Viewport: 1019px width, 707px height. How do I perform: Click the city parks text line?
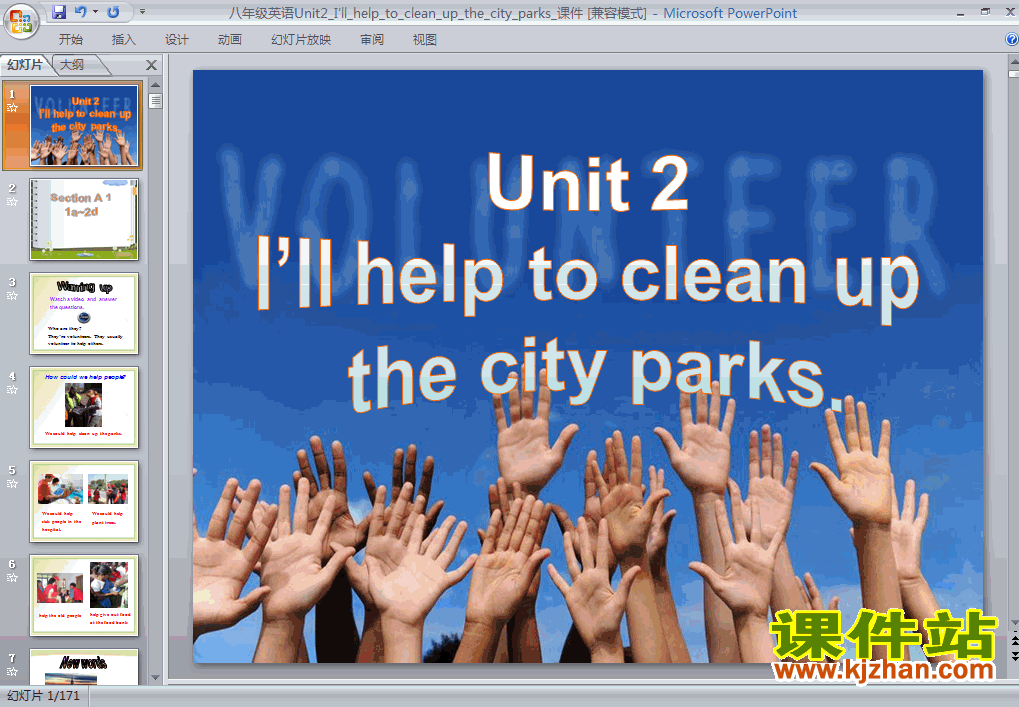(x=595, y=374)
